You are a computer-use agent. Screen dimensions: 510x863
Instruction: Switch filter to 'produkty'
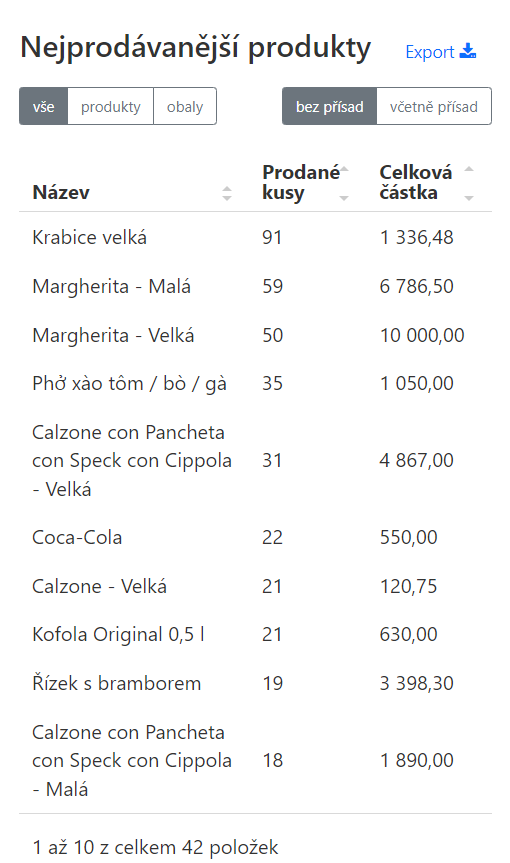pos(111,106)
